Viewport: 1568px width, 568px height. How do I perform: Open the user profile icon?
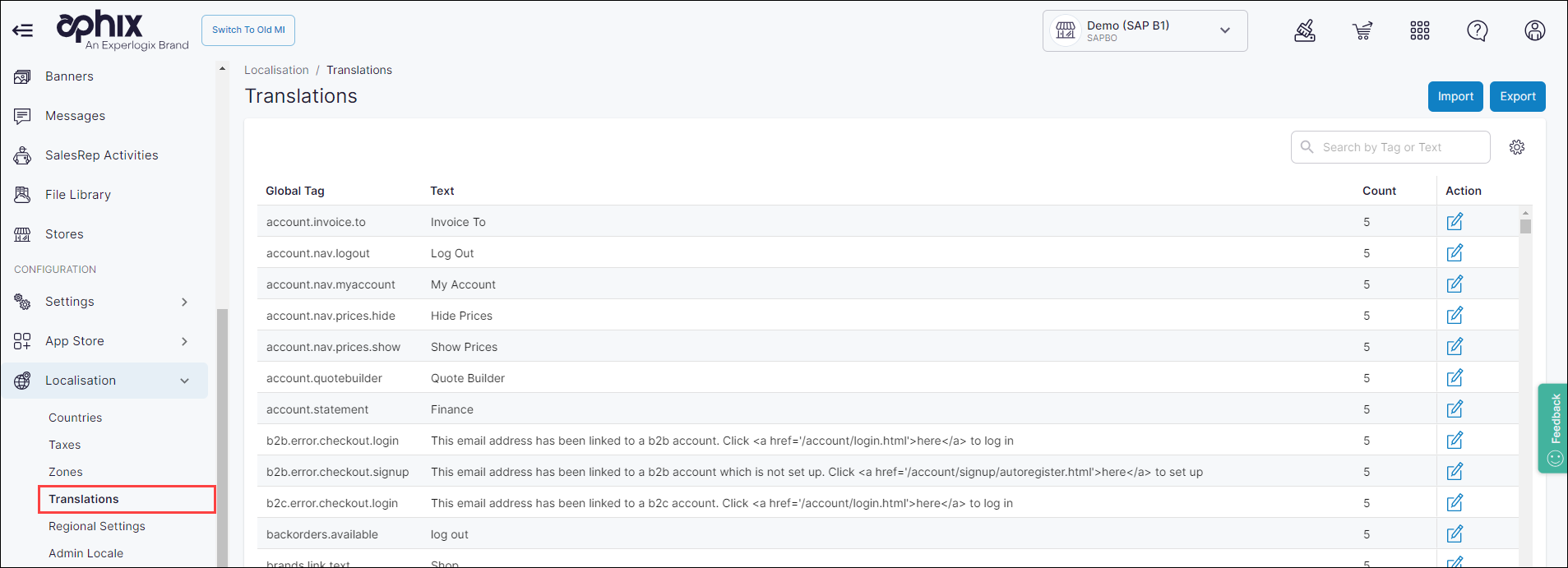[1534, 31]
